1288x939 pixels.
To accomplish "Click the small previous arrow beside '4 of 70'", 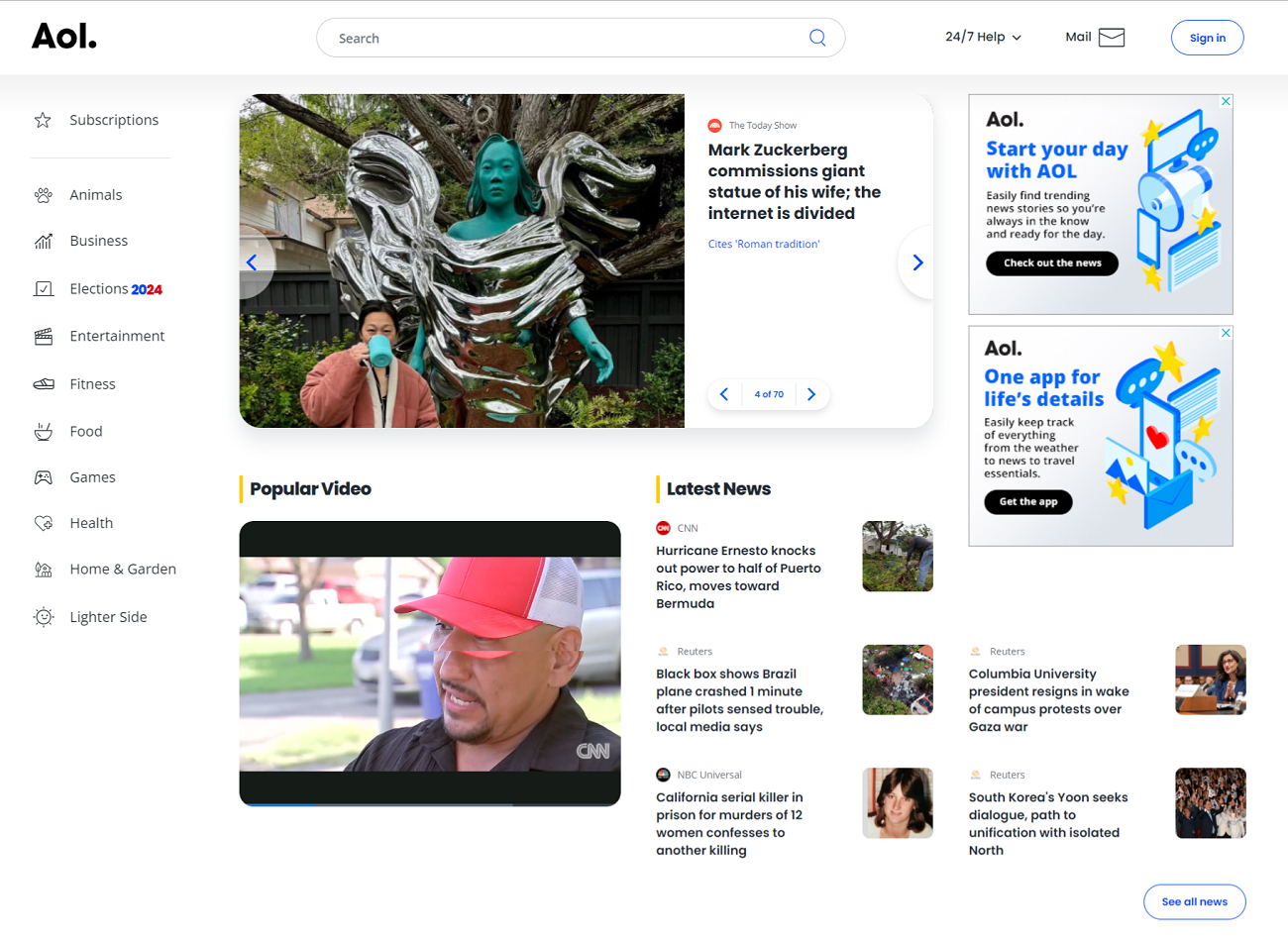I will [724, 394].
